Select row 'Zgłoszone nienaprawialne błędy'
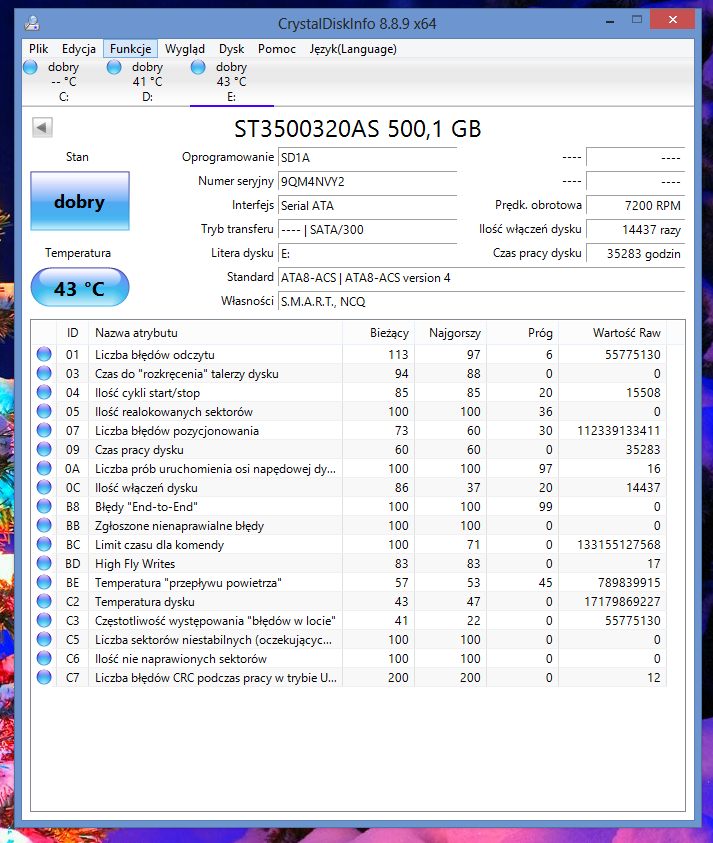The width and height of the screenshot is (713, 843). click(348, 525)
